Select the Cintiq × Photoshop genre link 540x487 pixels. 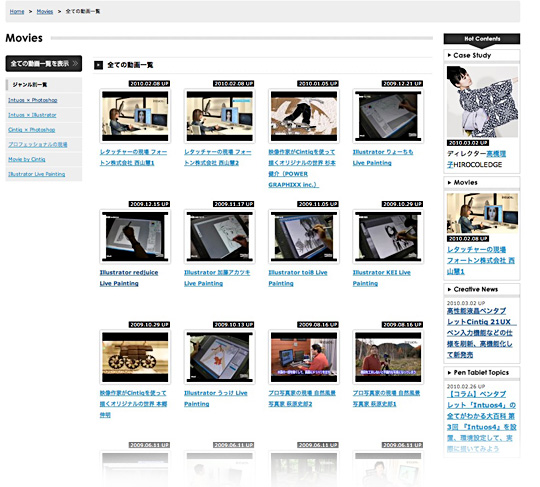tap(32, 129)
